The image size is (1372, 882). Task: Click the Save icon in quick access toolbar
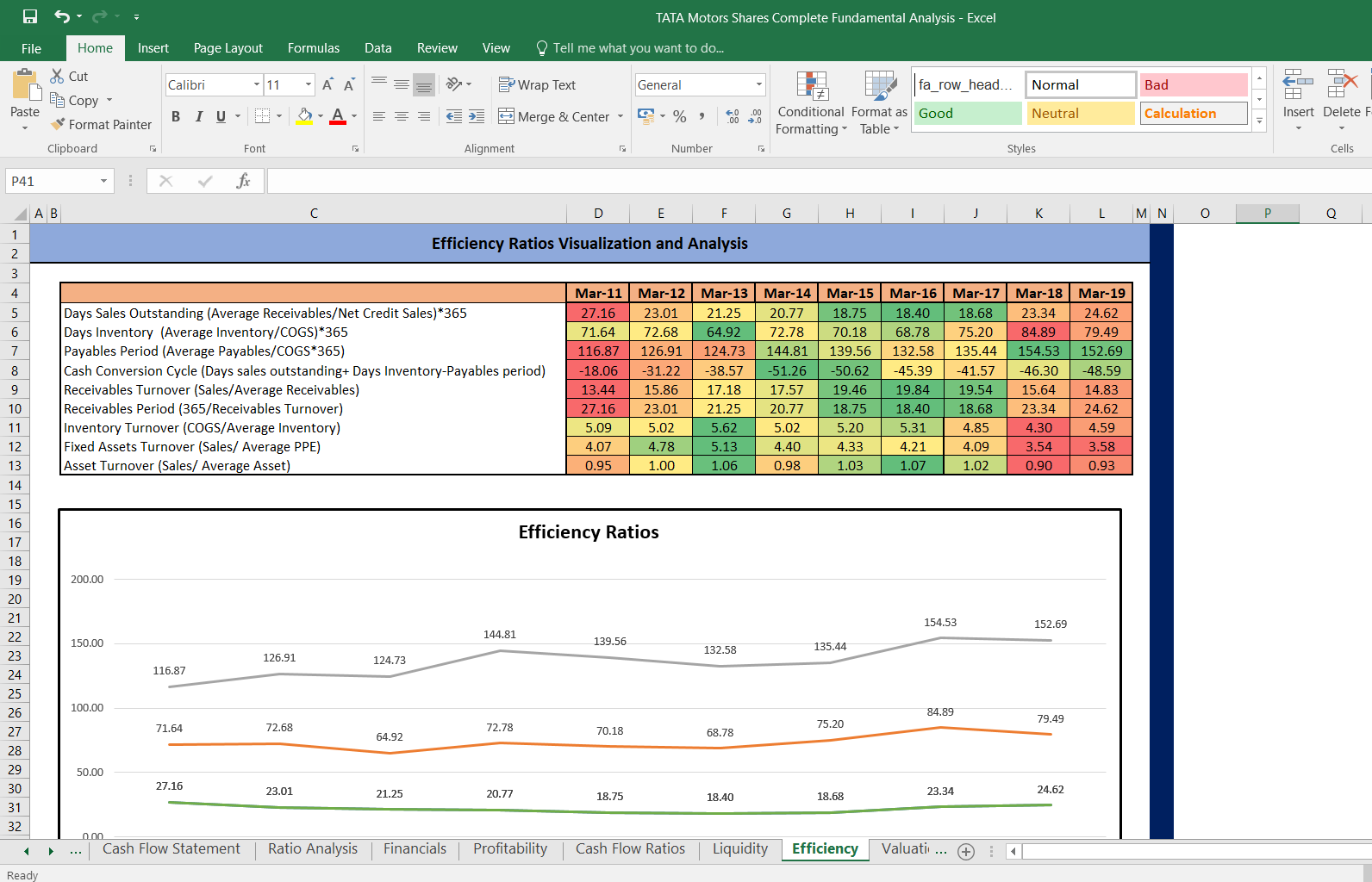coord(30,16)
